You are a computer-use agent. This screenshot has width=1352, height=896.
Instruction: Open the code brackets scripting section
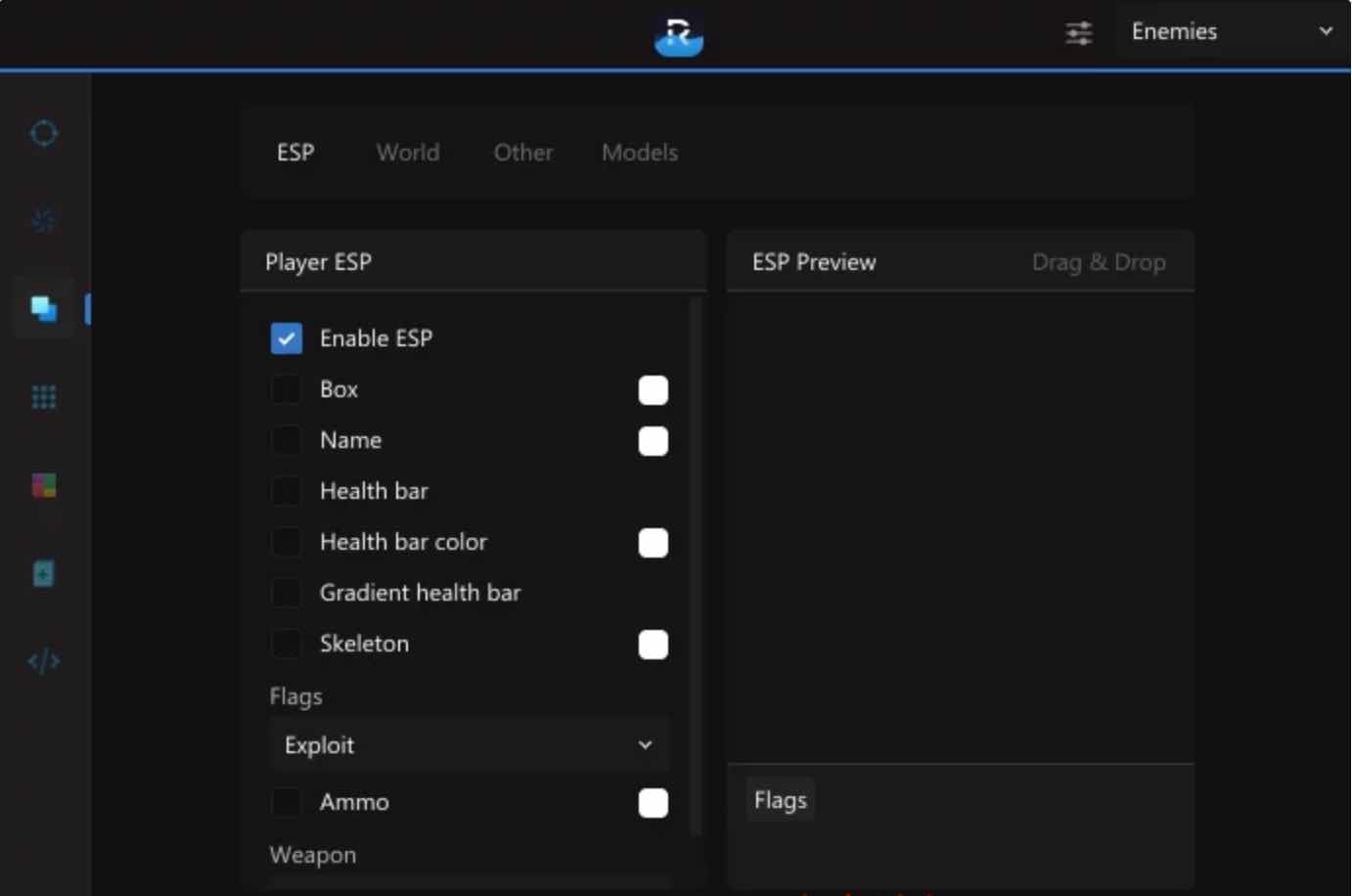44,661
